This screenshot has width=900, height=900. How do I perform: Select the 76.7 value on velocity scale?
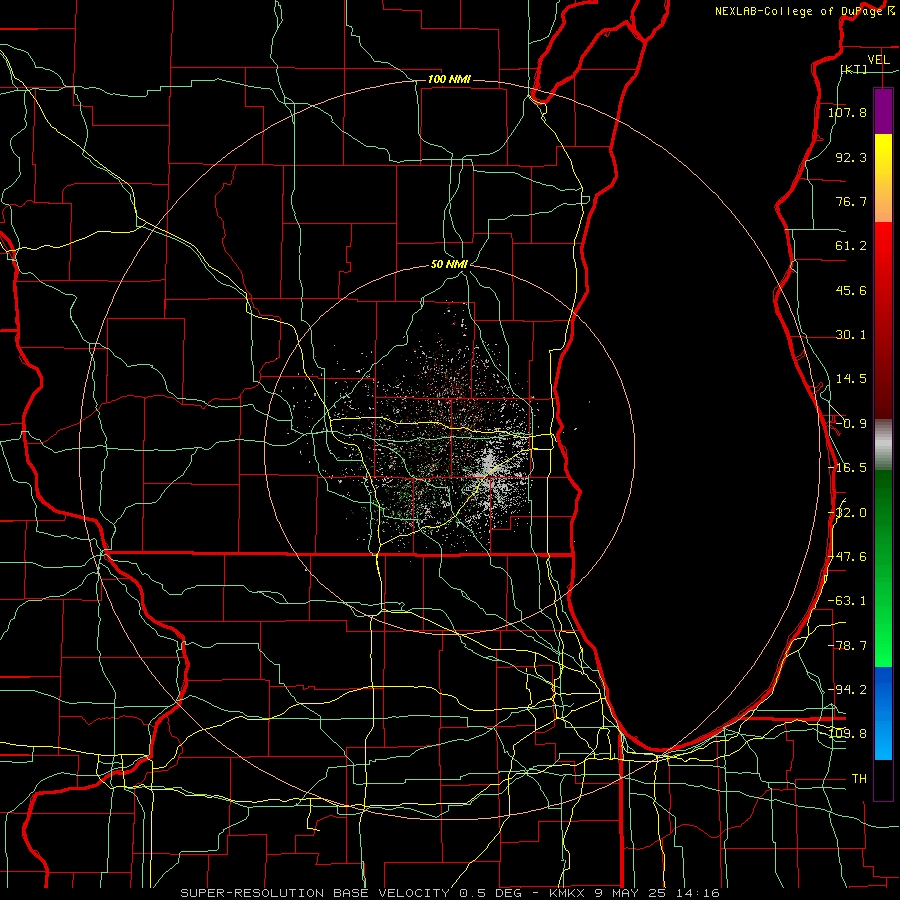851,201
